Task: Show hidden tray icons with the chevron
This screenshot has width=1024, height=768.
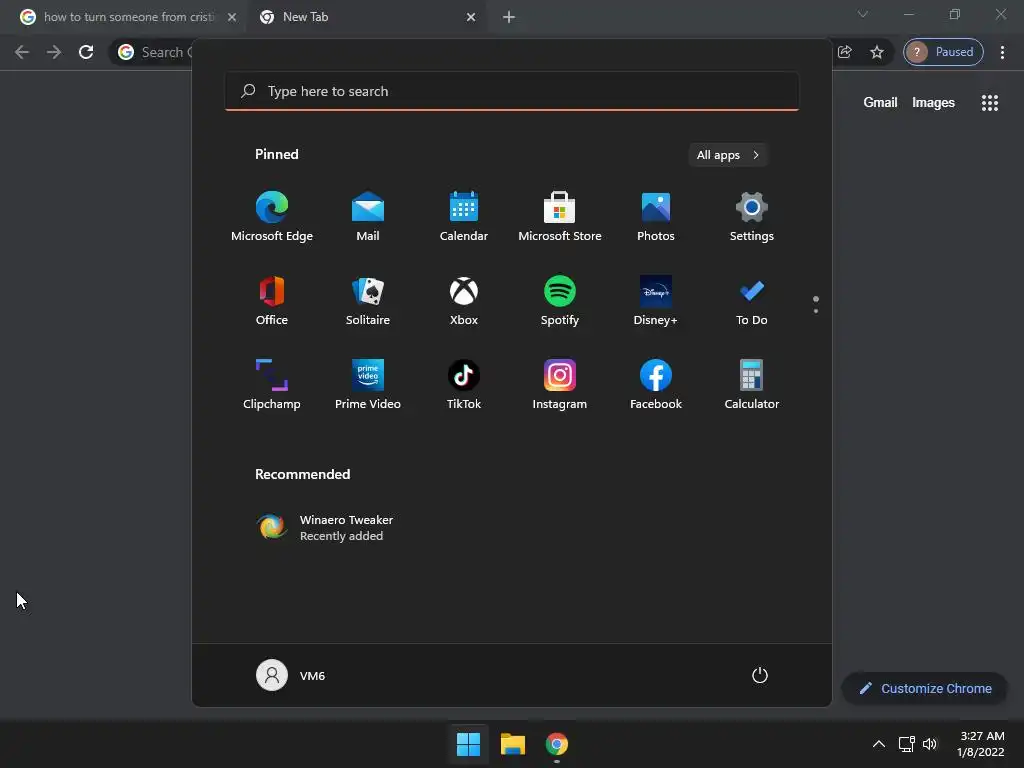Action: click(879, 744)
